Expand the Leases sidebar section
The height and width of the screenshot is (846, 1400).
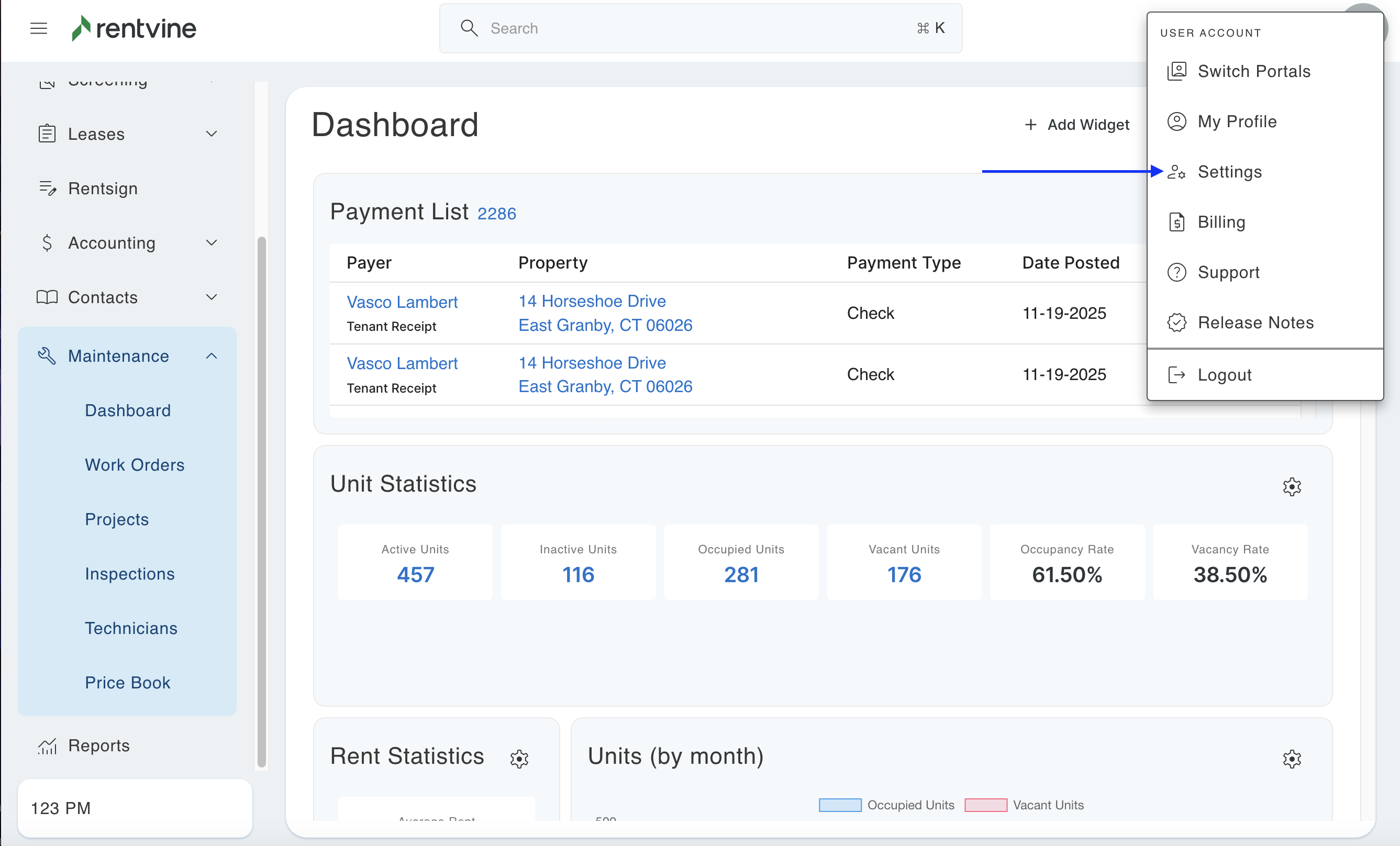coord(212,134)
